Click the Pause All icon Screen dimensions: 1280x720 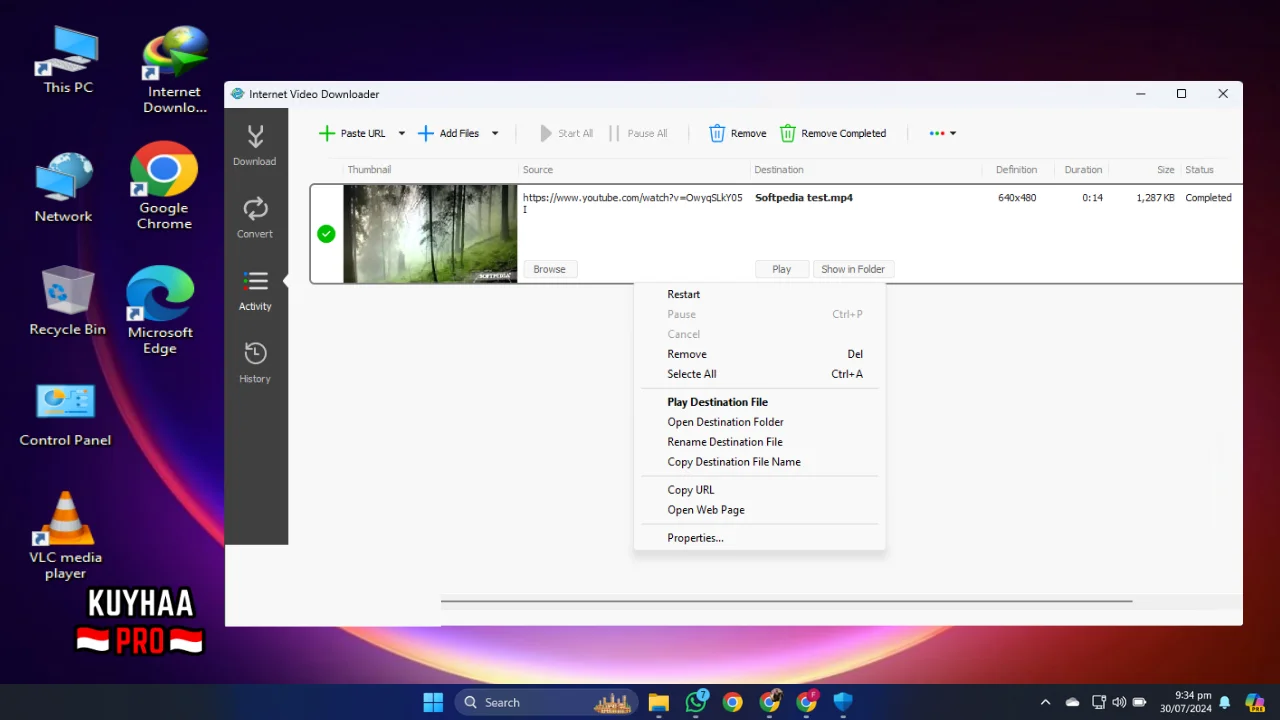pos(615,133)
